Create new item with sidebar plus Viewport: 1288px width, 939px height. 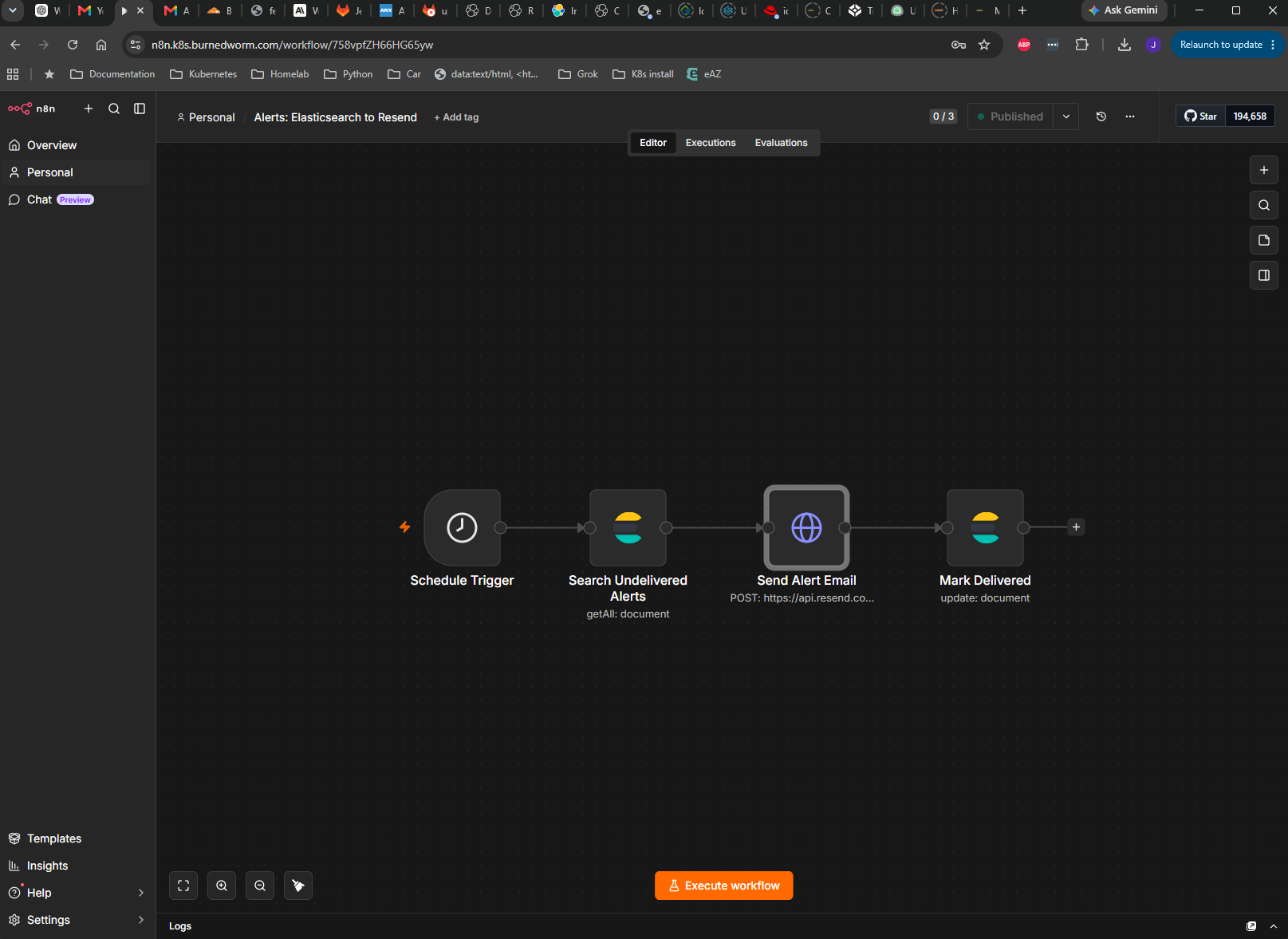(x=89, y=108)
